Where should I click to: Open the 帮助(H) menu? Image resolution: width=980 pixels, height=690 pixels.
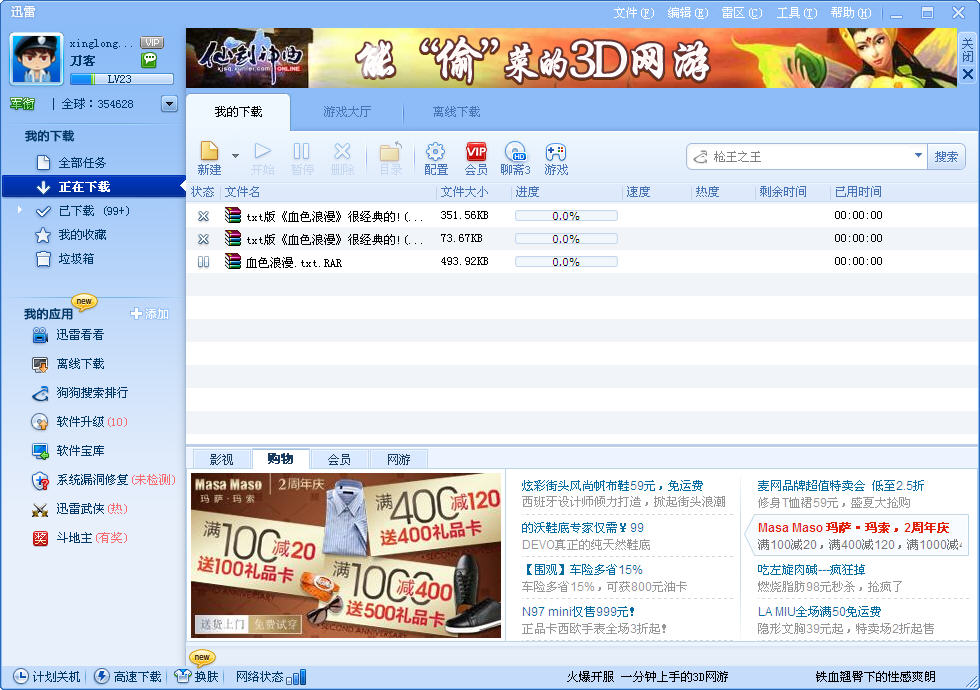851,13
